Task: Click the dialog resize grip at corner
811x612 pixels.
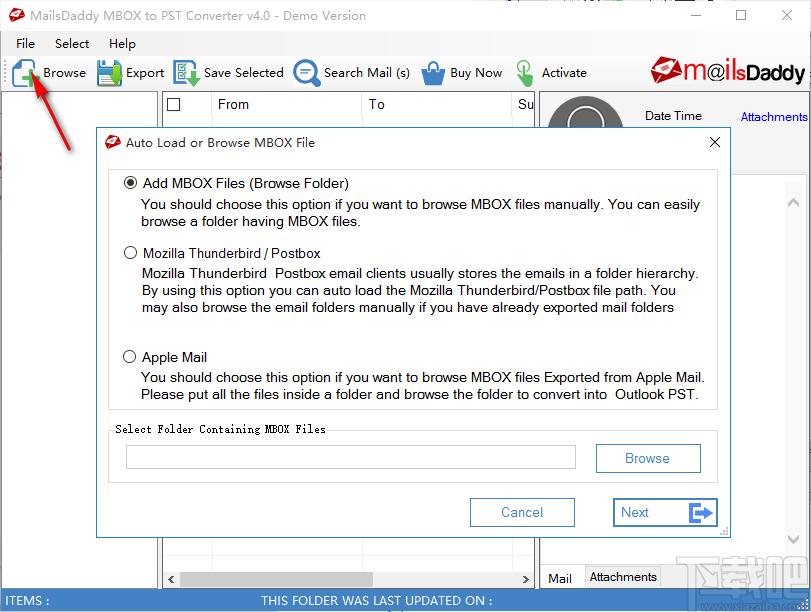Action: (x=724, y=531)
